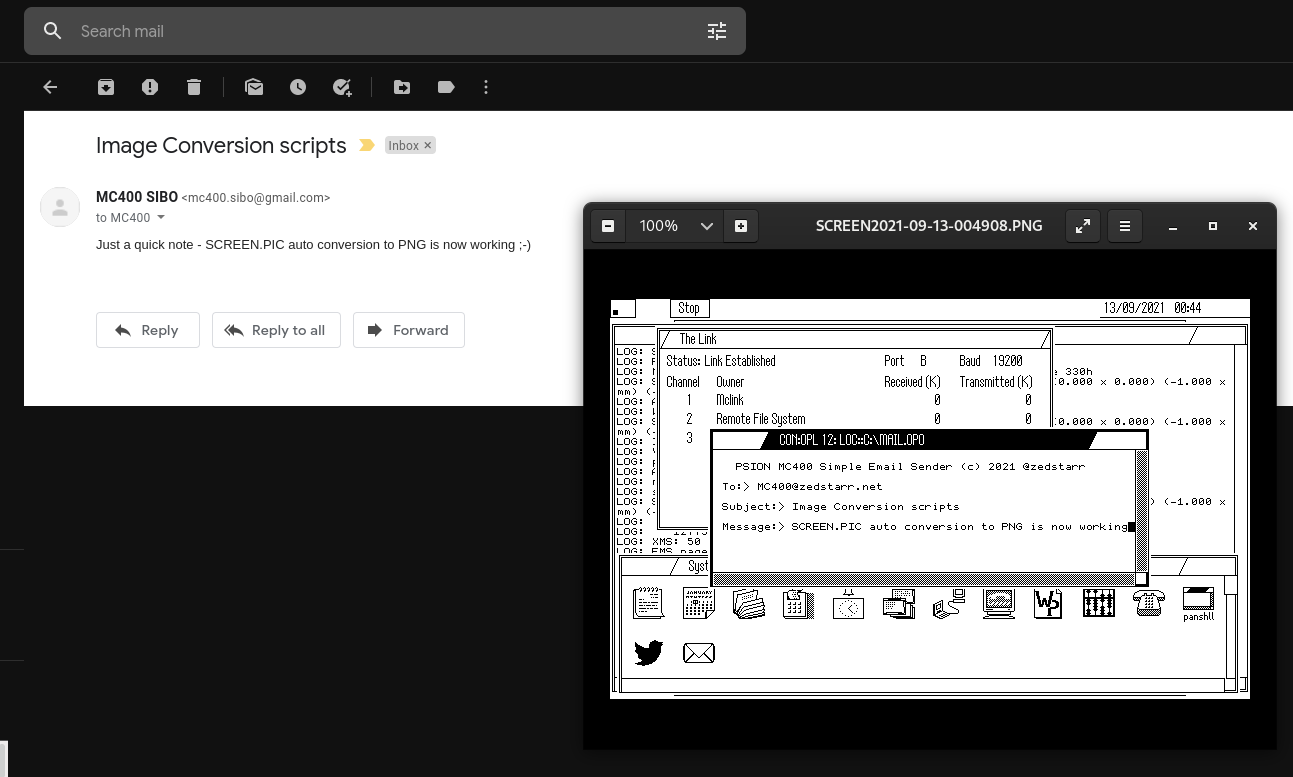Screen dimensions: 1293x777
Task: Open the Move to folder icon
Action: tap(402, 88)
